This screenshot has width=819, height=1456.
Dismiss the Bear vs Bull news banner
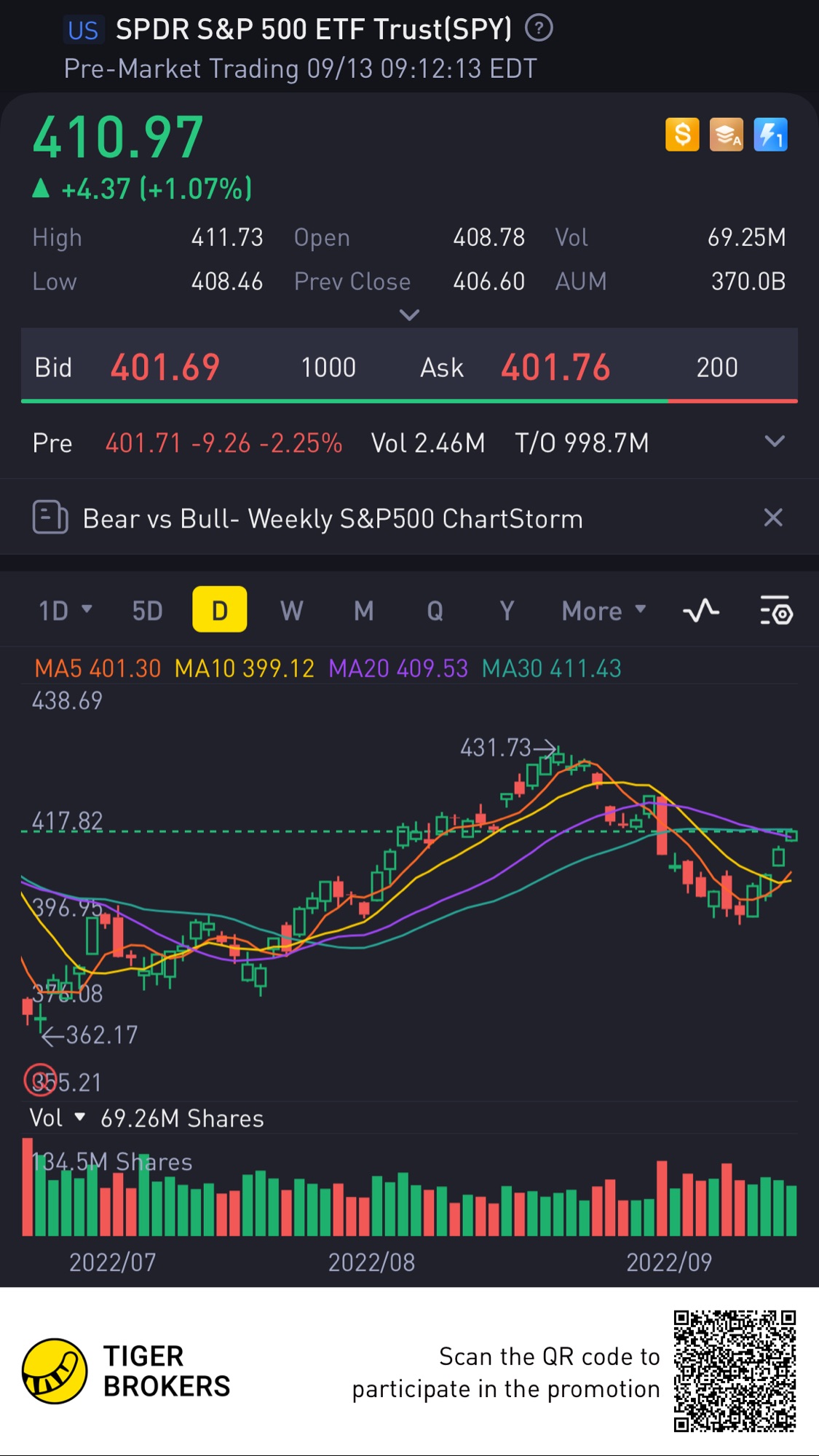(x=773, y=518)
